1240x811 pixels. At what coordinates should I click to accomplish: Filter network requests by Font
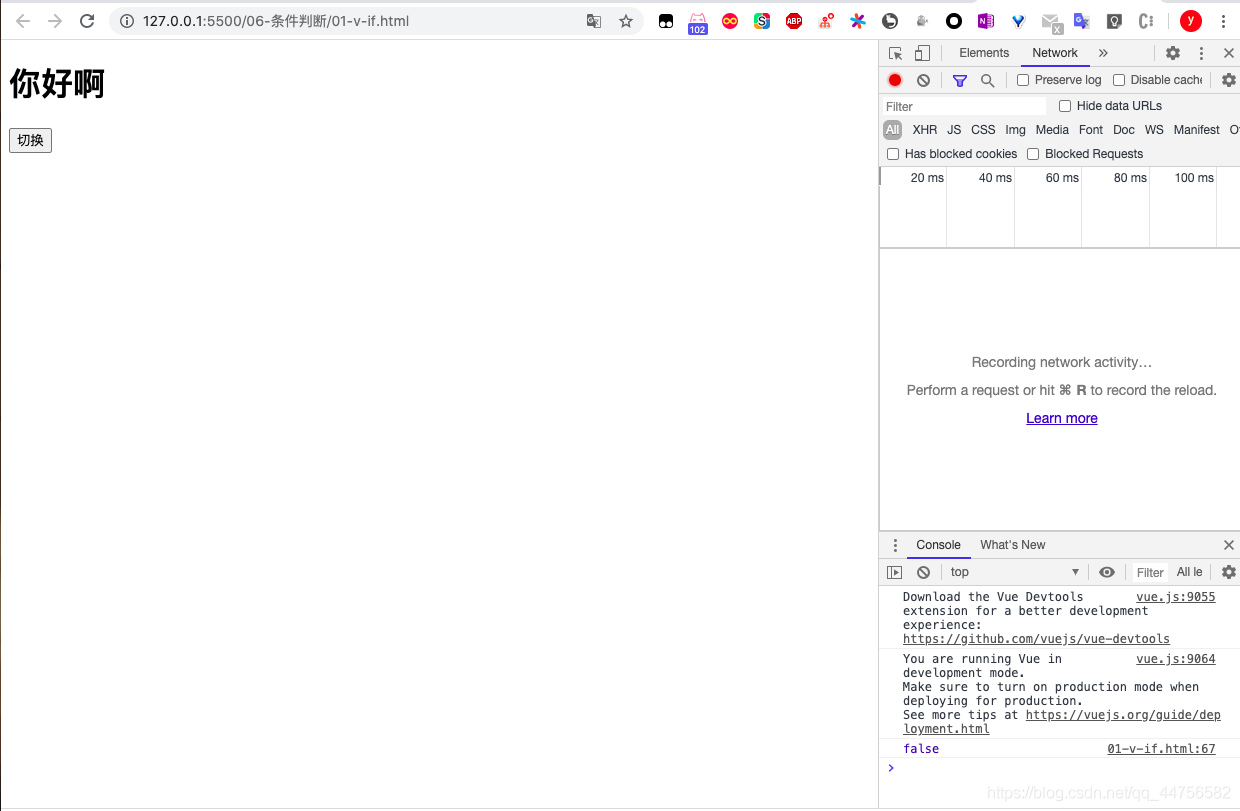coord(1091,130)
